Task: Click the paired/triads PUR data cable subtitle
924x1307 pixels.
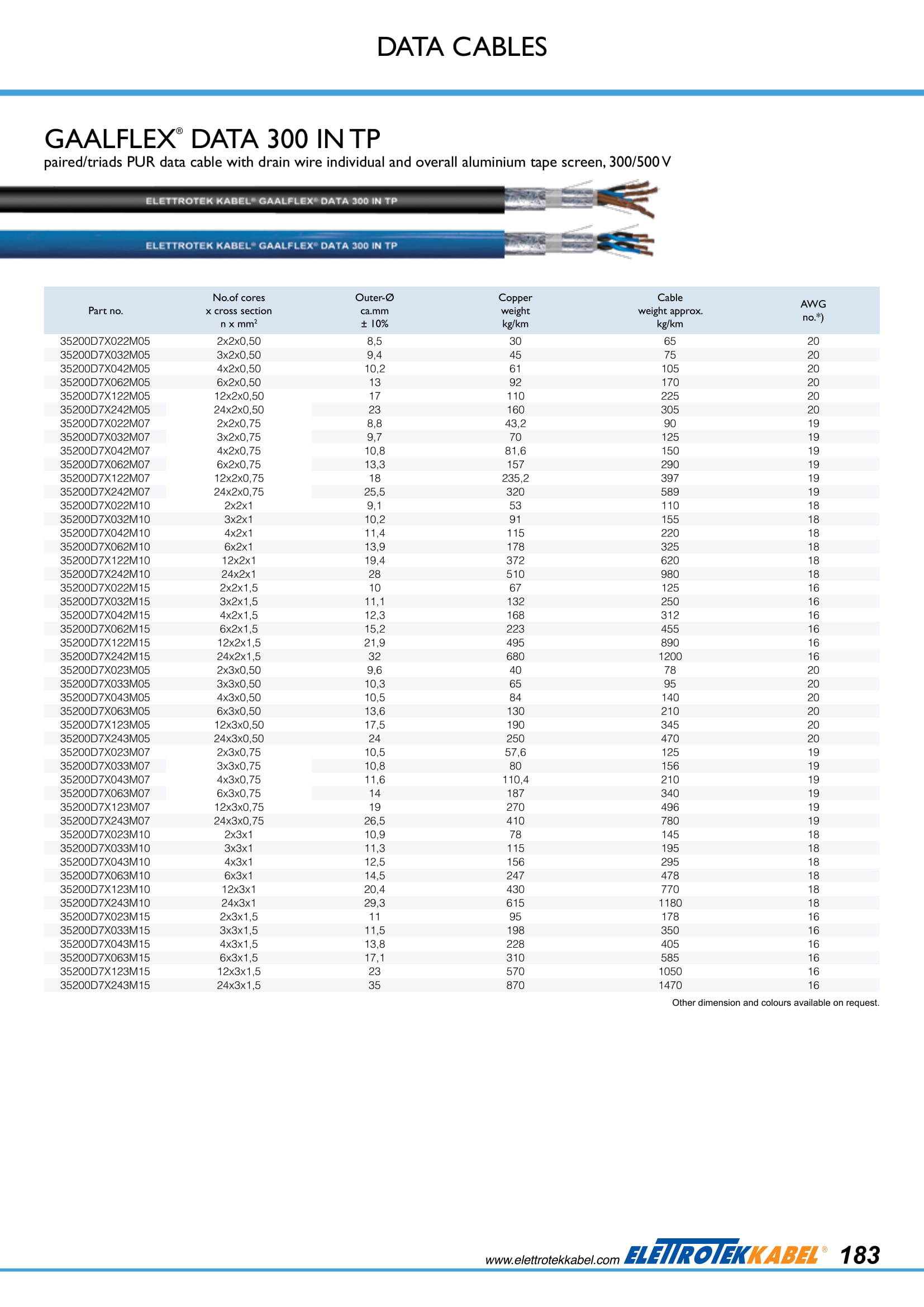Action: (358, 162)
